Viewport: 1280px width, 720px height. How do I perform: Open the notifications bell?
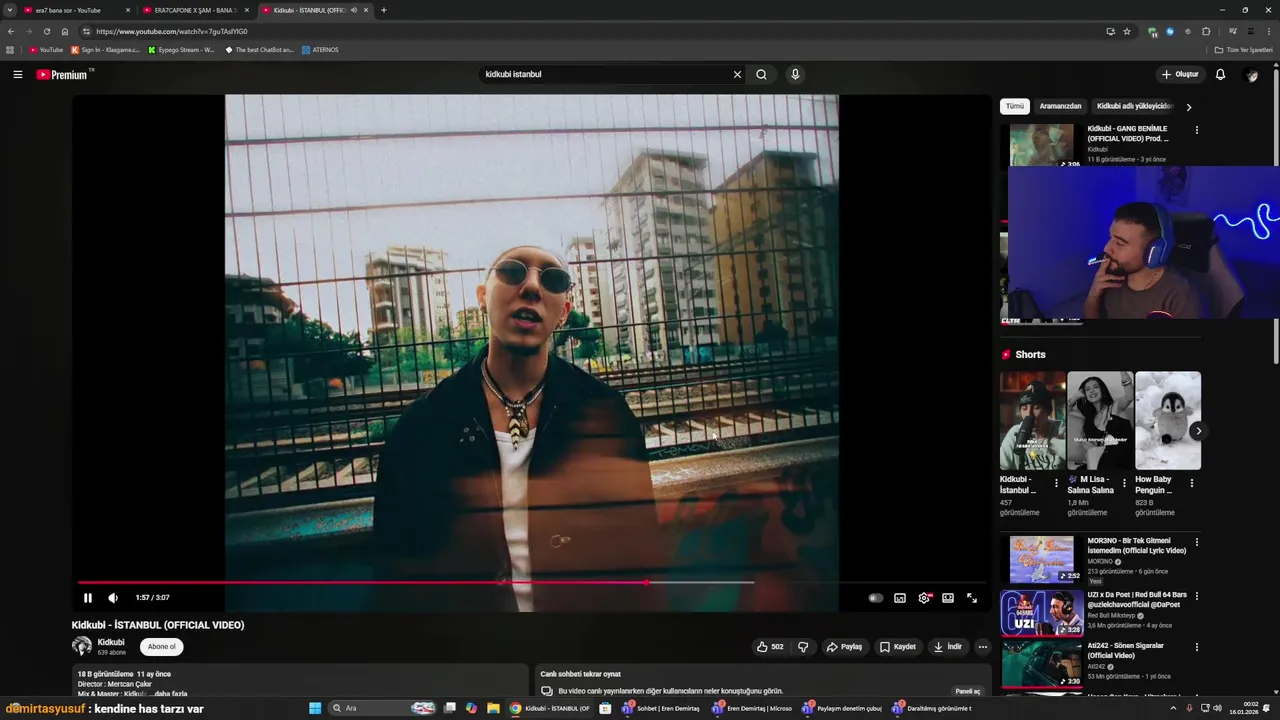[x=1220, y=74]
